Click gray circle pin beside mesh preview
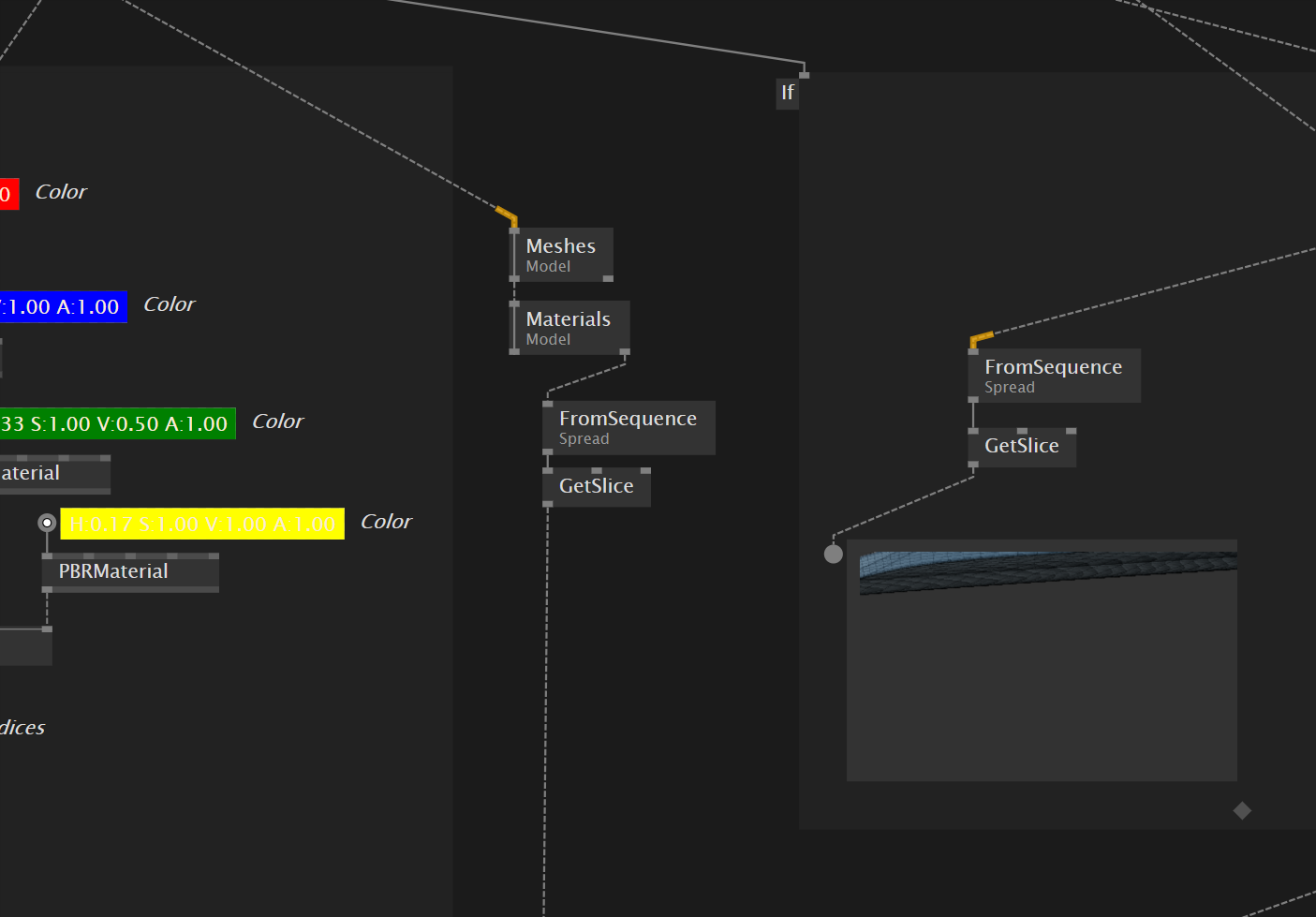1316x917 pixels. (833, 554)
